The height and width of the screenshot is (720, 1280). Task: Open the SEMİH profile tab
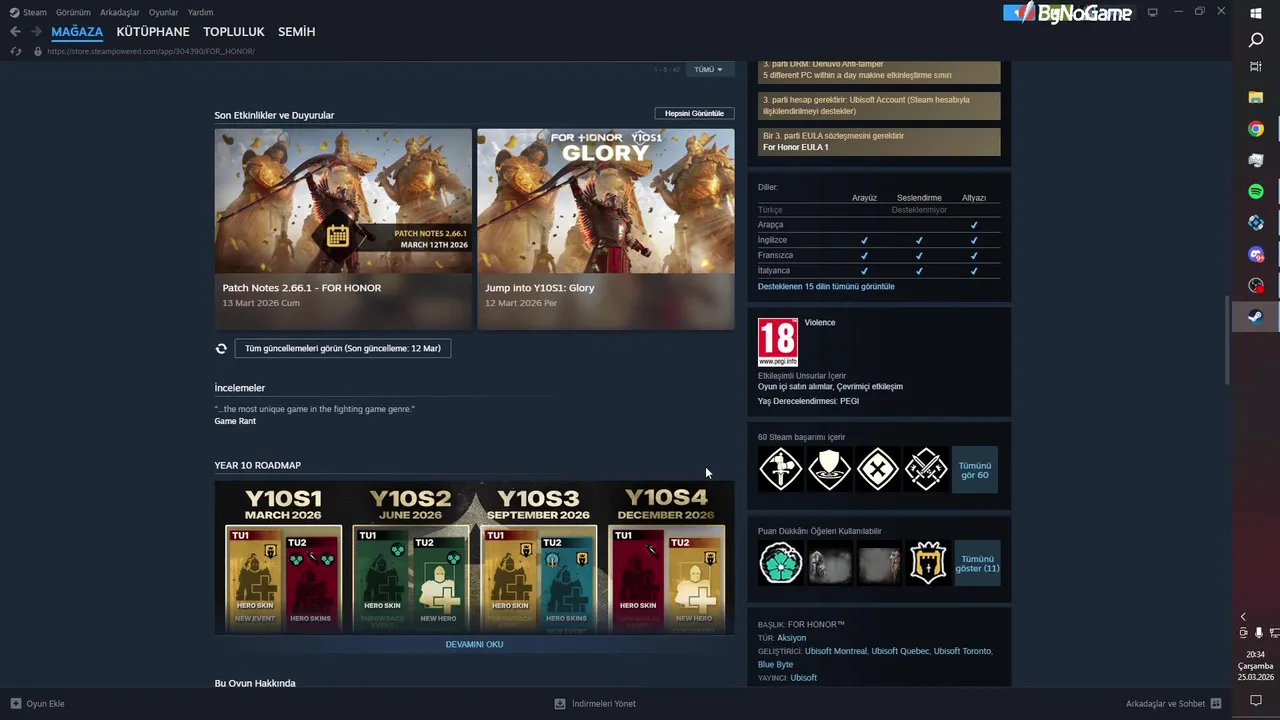(x=297, y=32)
